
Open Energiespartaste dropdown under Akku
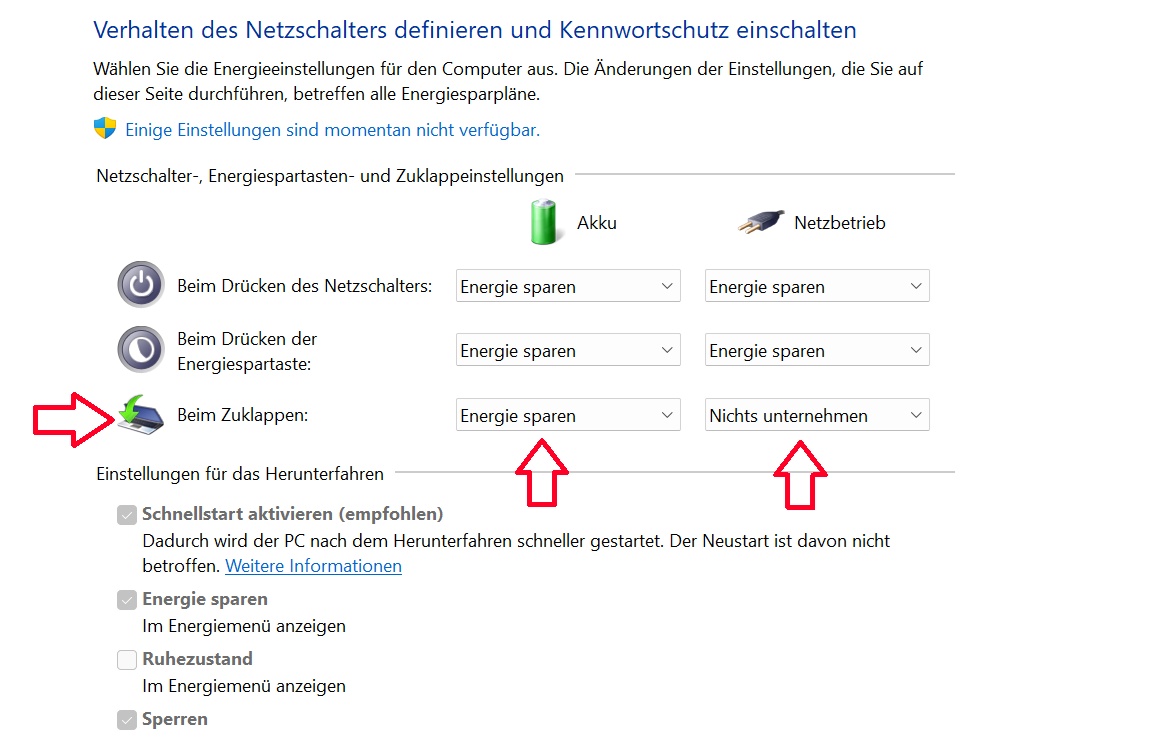[x=567, y=350]
